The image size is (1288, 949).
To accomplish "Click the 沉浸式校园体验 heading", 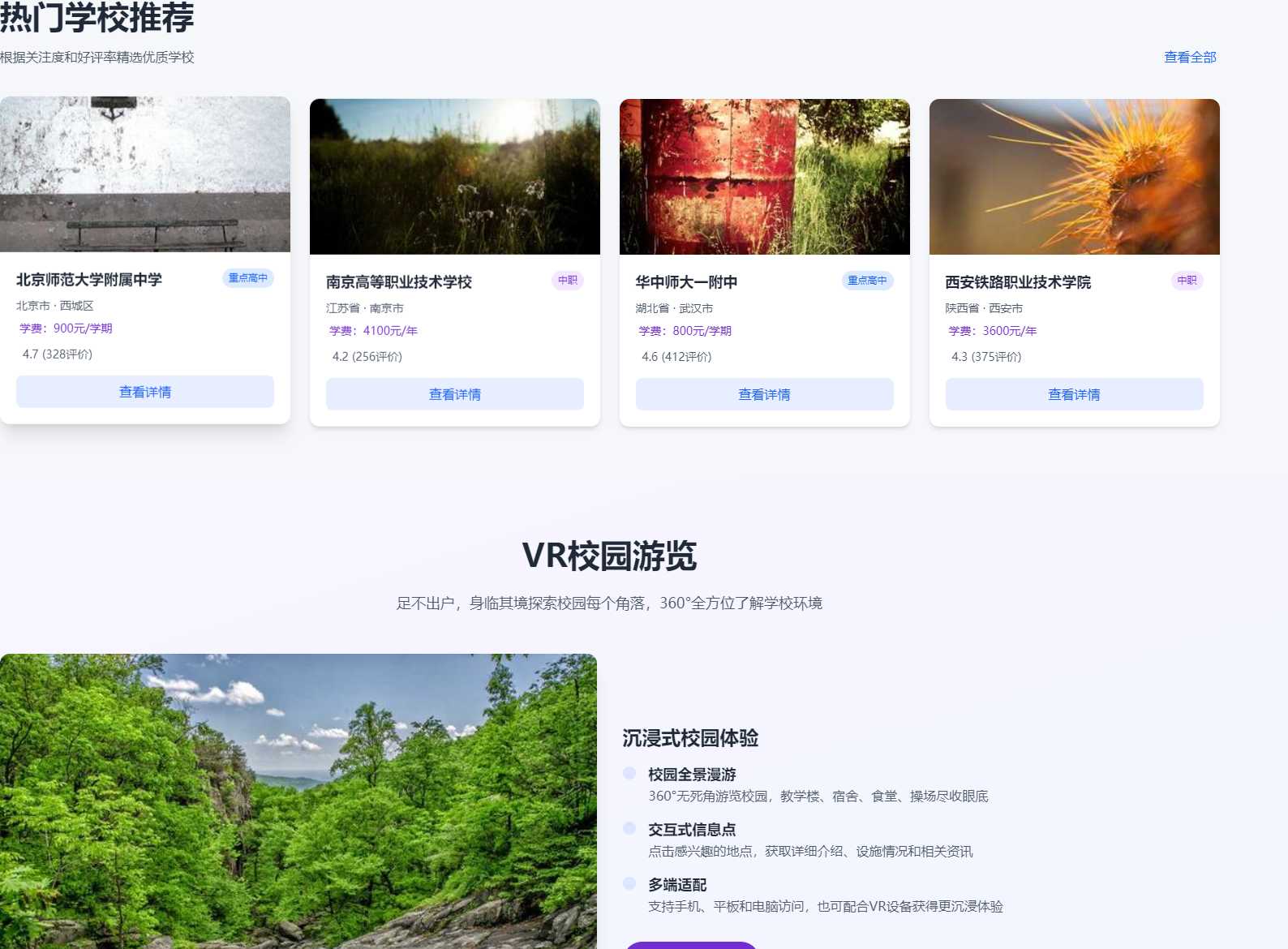I will click(x=690, y=738).
